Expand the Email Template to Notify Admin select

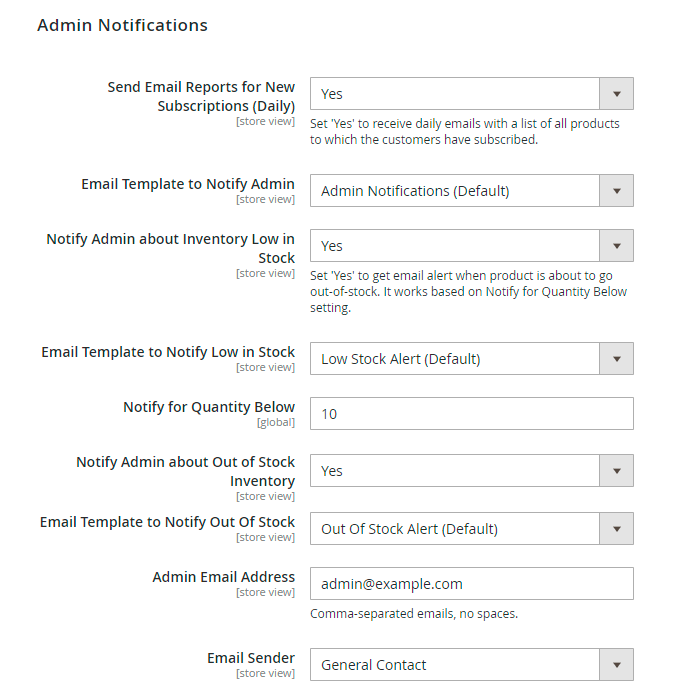pos(455,191)
